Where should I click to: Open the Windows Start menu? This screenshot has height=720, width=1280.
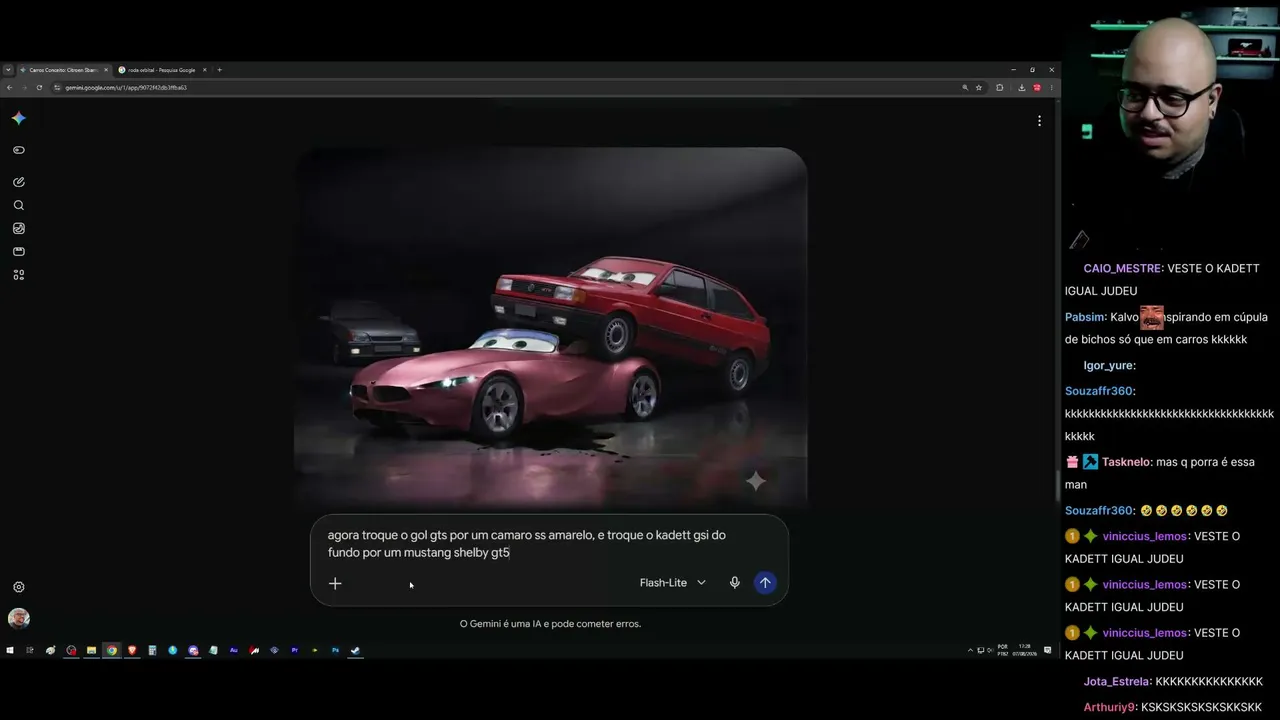click(10, 650)
